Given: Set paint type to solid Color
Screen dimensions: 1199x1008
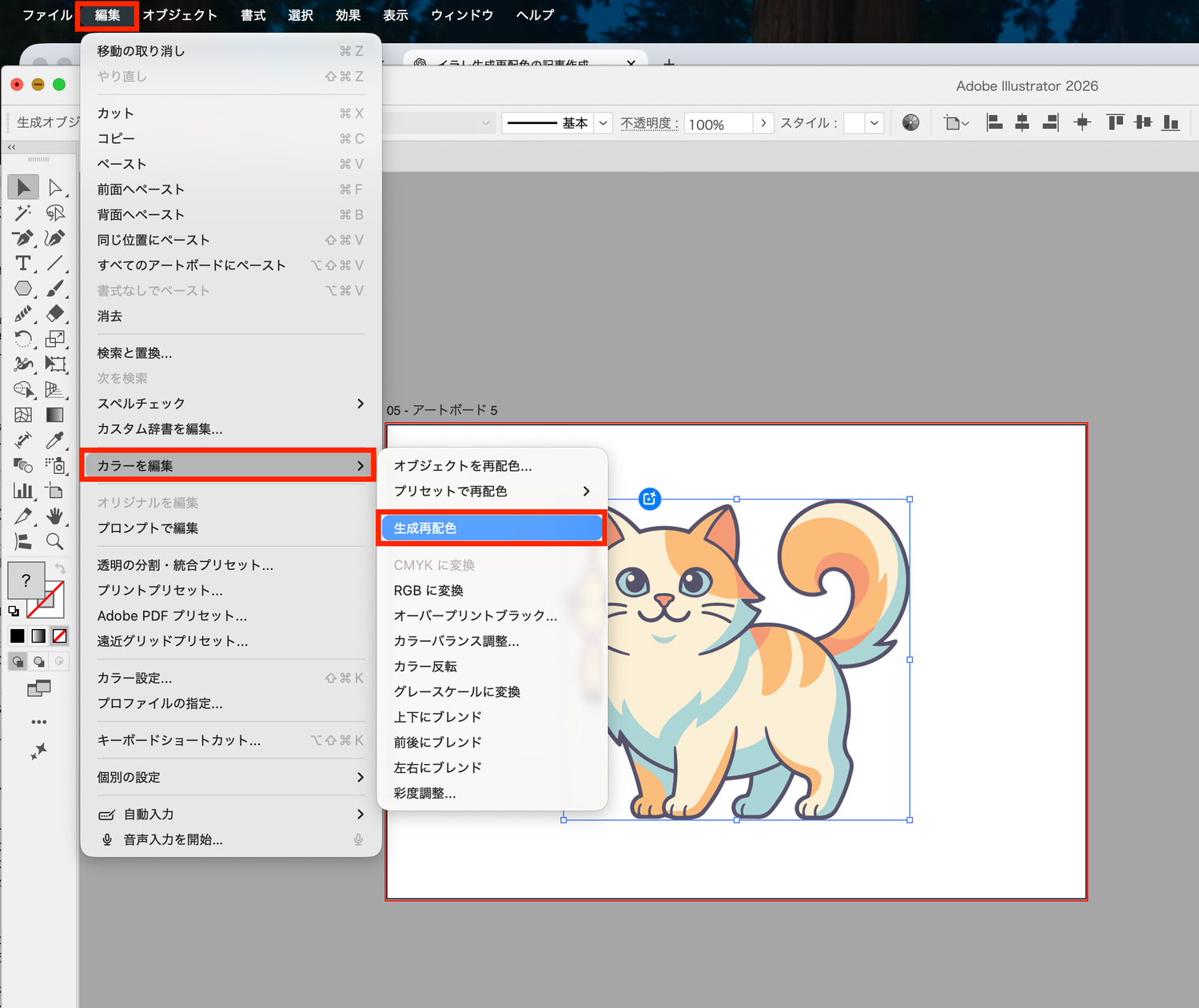Looking at the screenshot, I should tap(18, 635).
